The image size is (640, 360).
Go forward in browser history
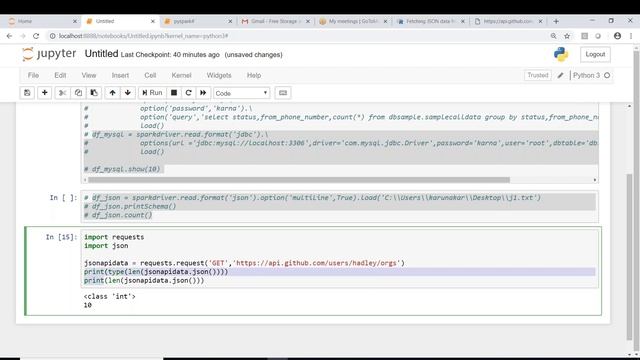tap(23, 36)
